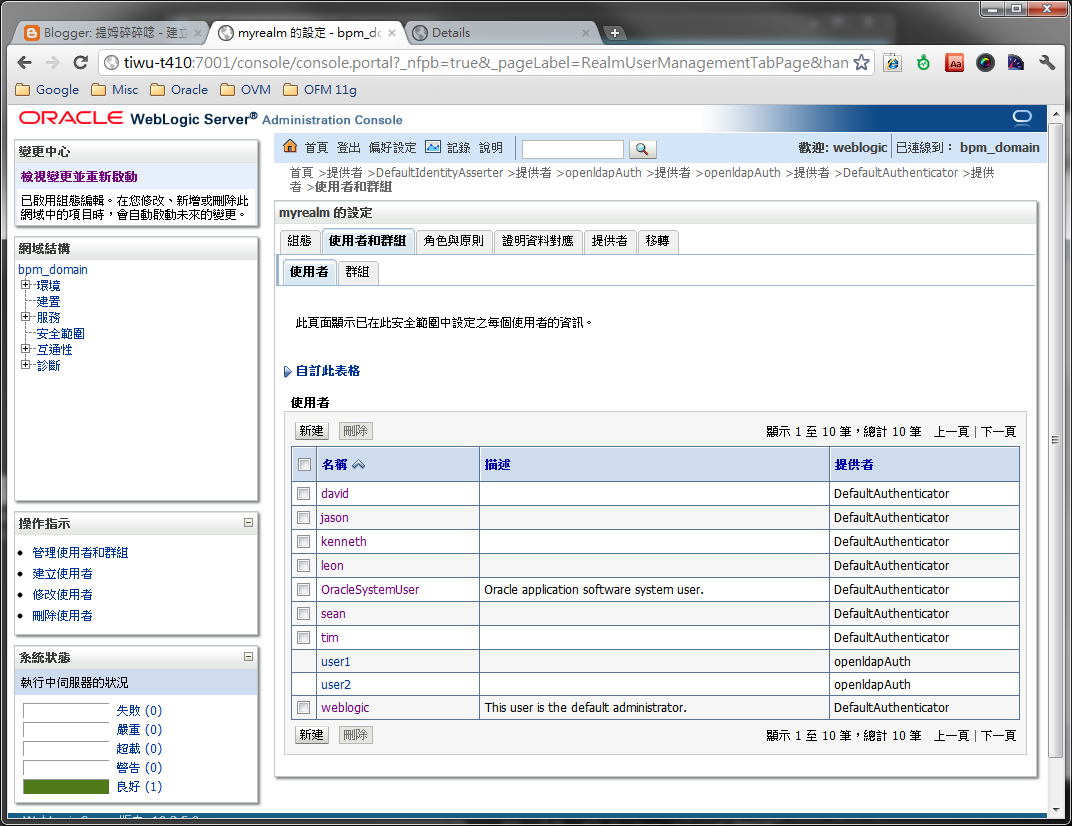Click the round color picker extension icon
The height and width of the screenshot is (826, 1072).
click(985, 63)
